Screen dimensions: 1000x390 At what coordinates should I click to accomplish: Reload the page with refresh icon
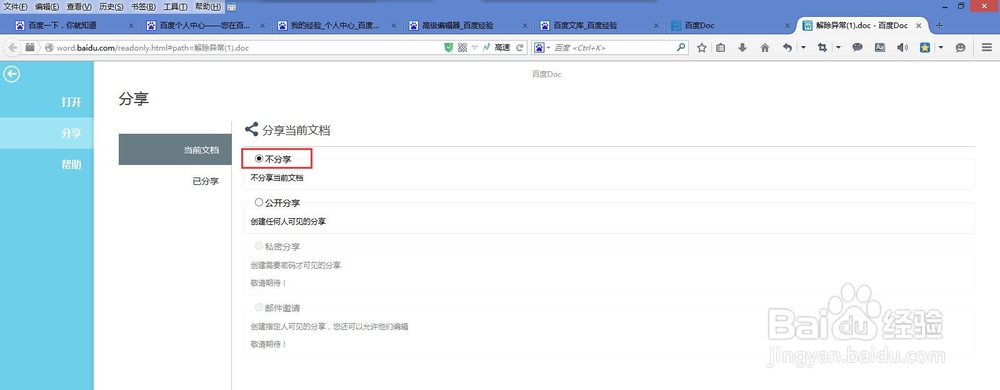coord(519,47)
